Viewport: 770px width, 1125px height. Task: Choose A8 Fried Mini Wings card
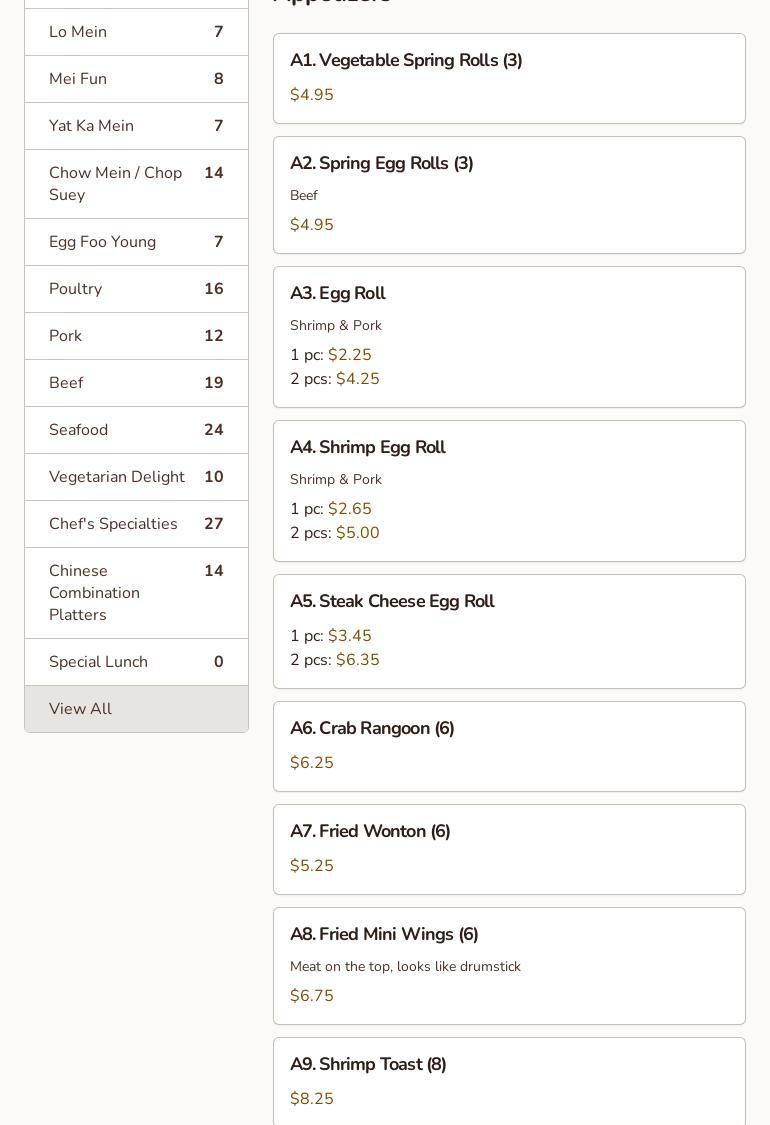click(x=509, y=965)
